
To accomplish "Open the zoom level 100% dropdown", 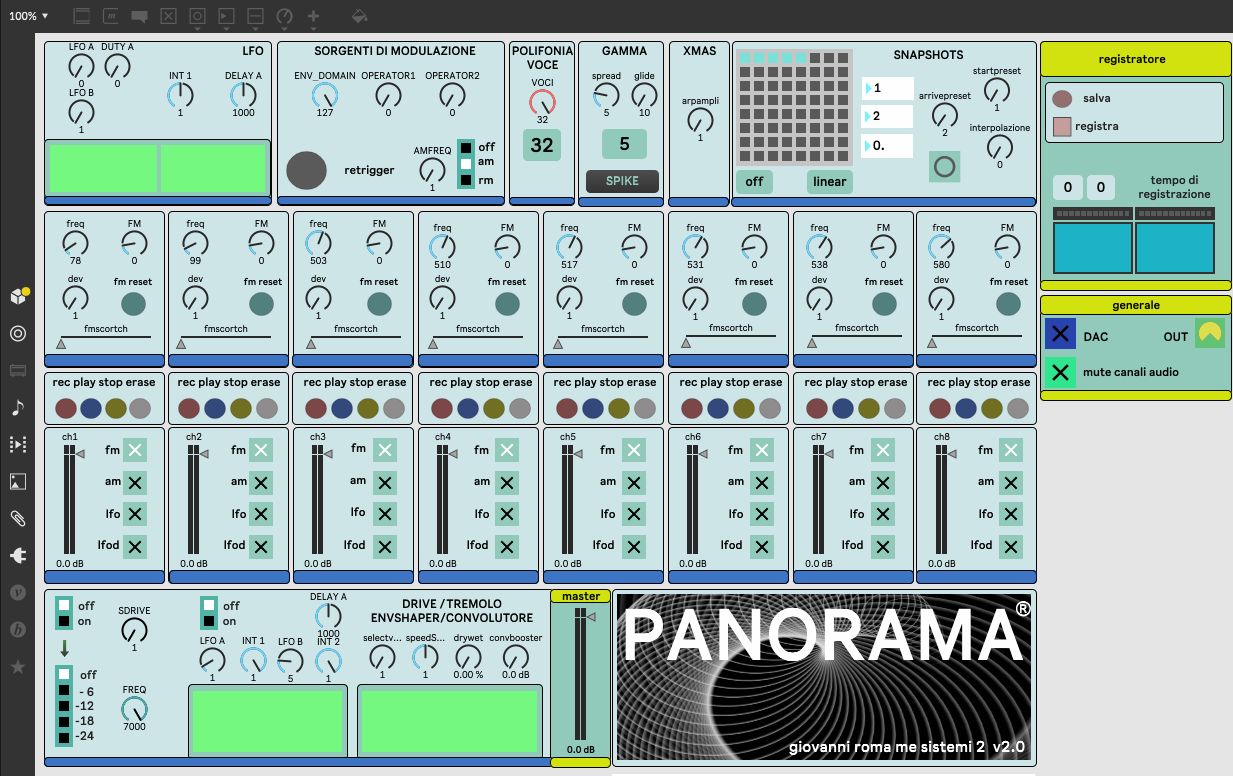I will point(29,16).
